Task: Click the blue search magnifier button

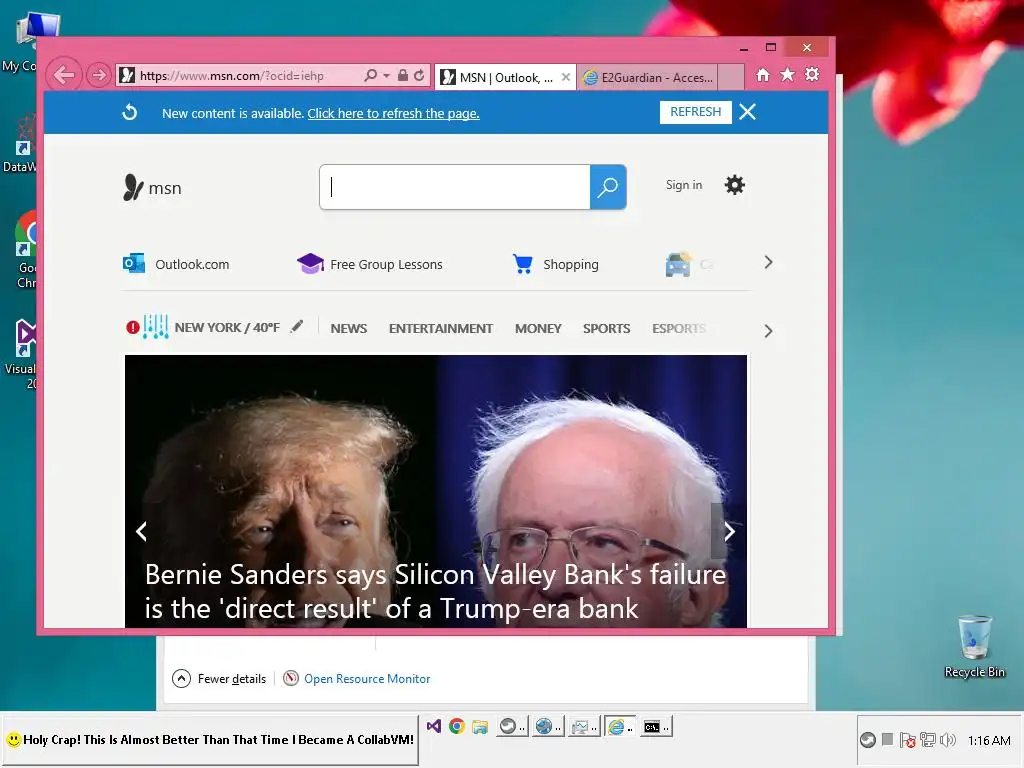Action: coord(608,187)
